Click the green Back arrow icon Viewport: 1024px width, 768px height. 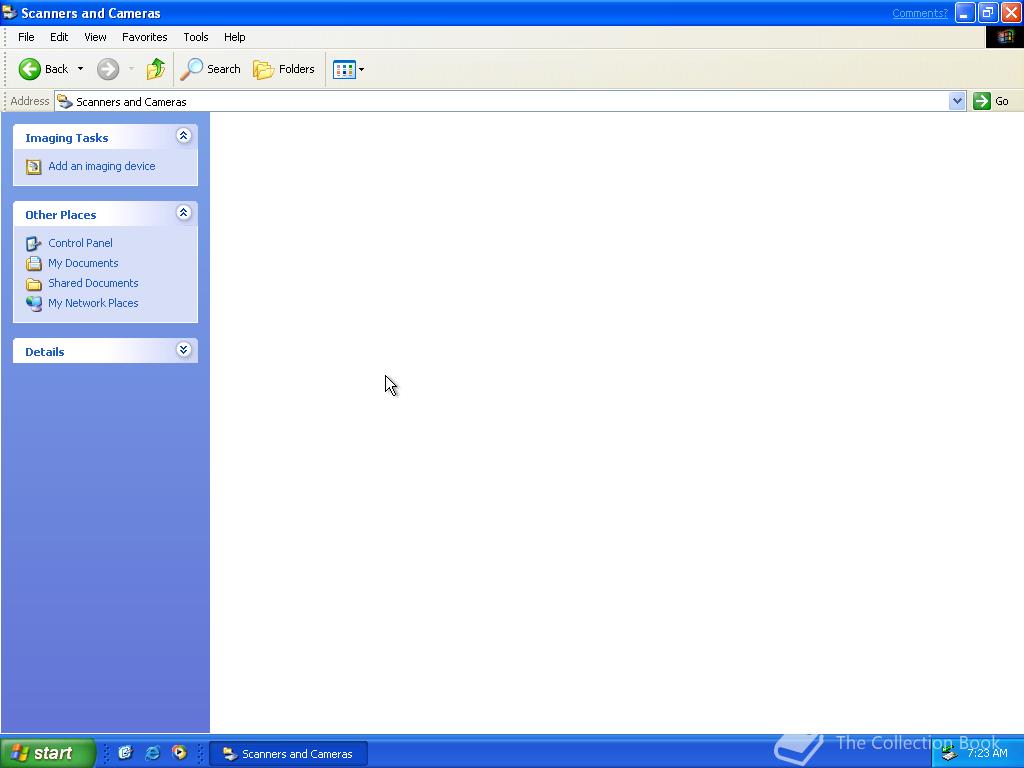pos(29,69)
